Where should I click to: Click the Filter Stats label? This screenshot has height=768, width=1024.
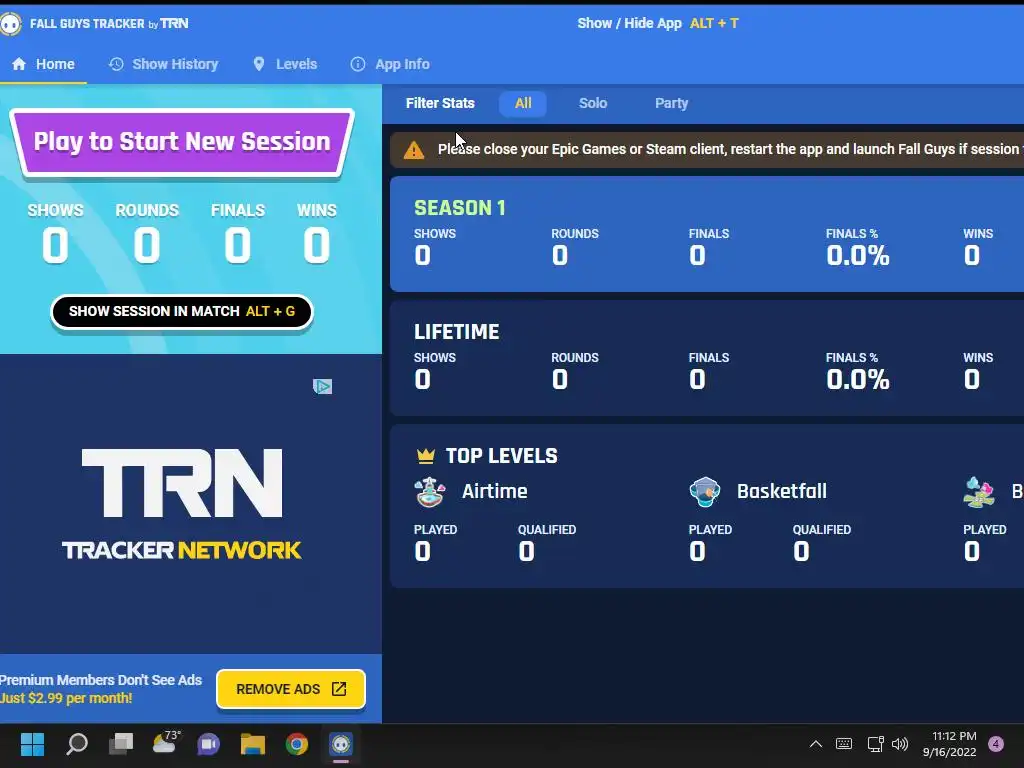coord(440,103)
